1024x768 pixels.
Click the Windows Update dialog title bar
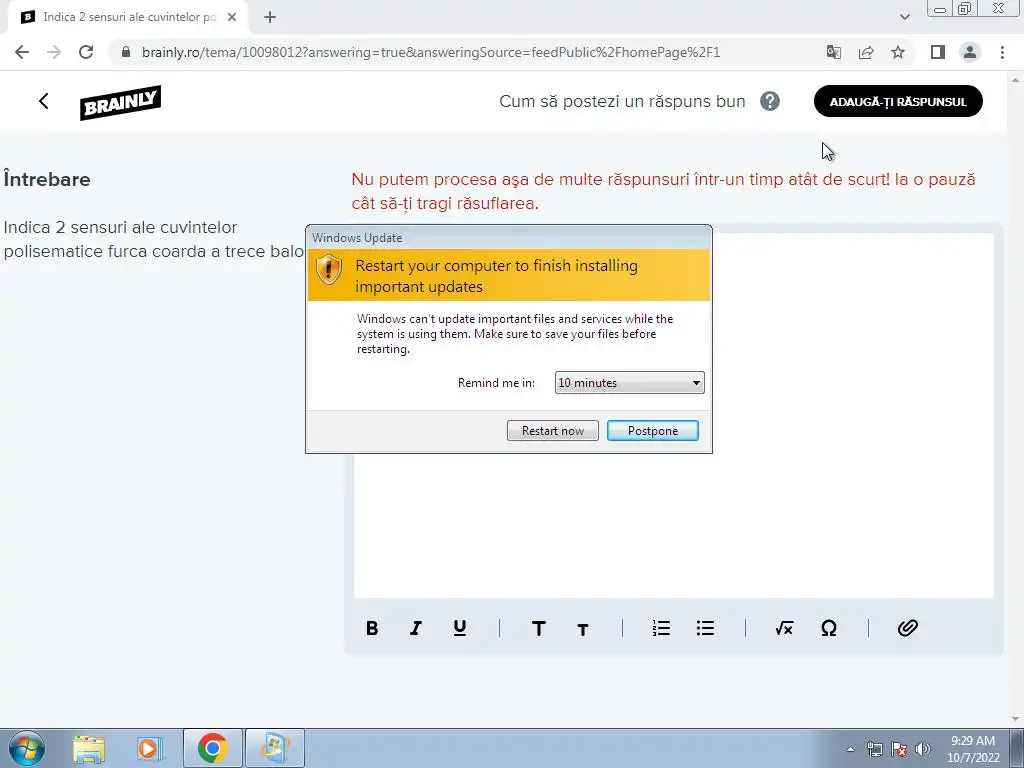pyautogui.click(x=509, y=238)
